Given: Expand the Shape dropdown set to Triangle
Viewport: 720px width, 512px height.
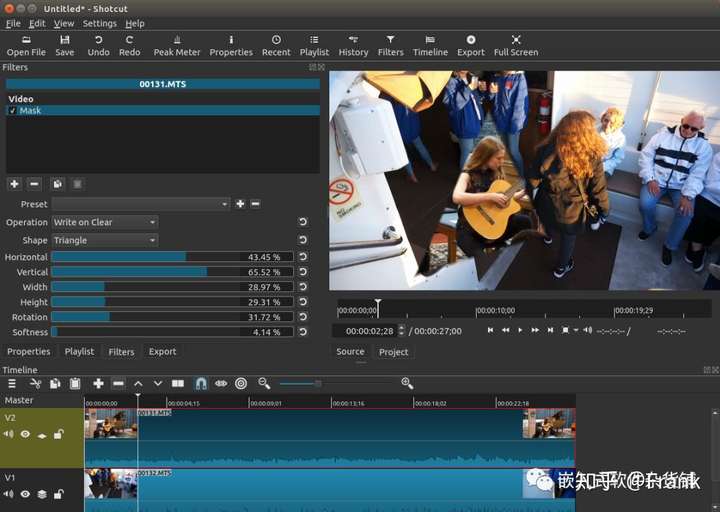Looking at the screenshot, I should click(104, 240).
